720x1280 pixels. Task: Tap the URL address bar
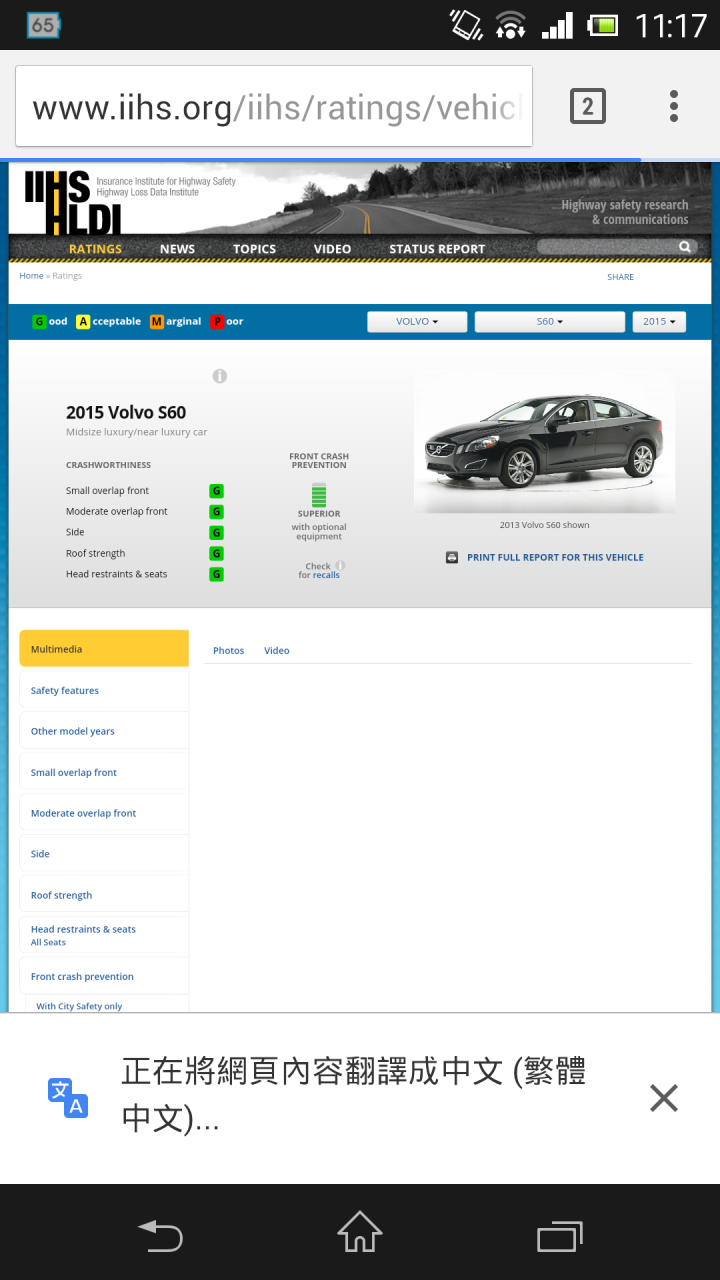coord(274,106)
